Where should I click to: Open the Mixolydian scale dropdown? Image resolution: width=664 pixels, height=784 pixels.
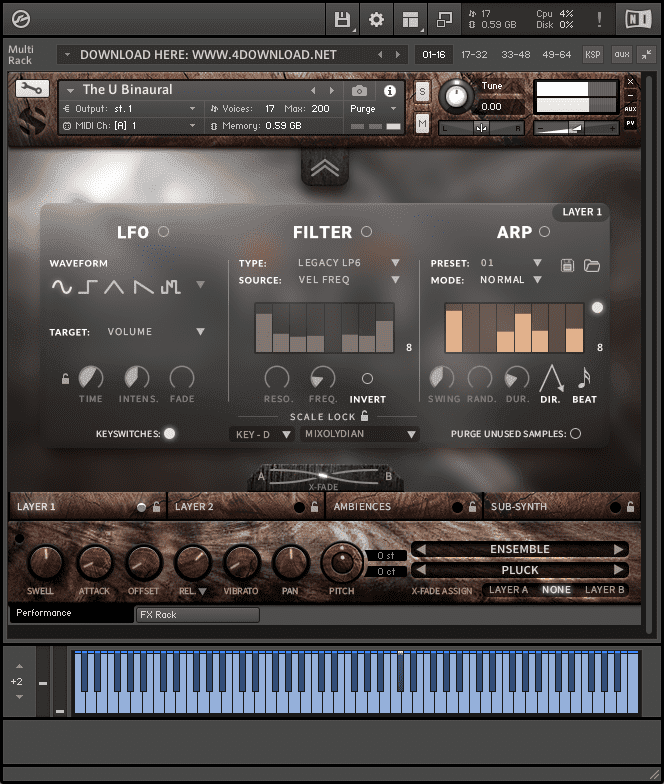tap(359, 434)
